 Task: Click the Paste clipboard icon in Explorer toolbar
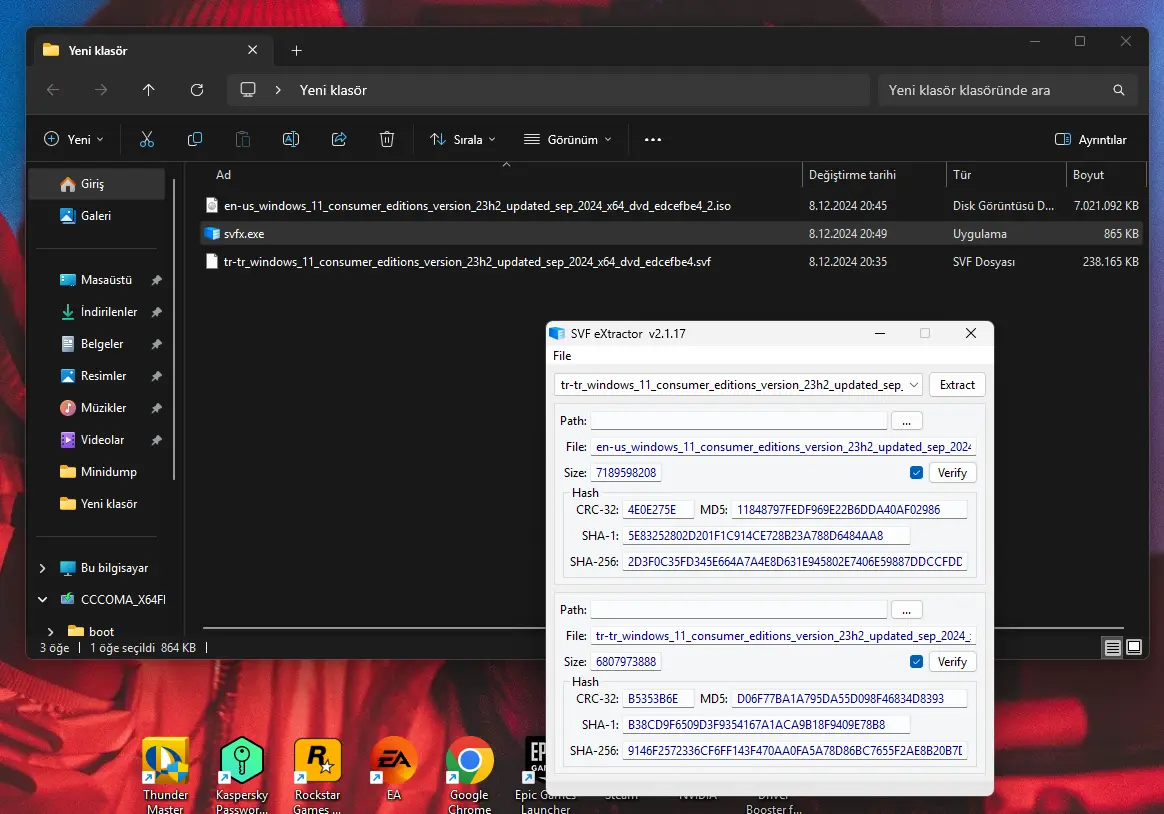point(243,139)
